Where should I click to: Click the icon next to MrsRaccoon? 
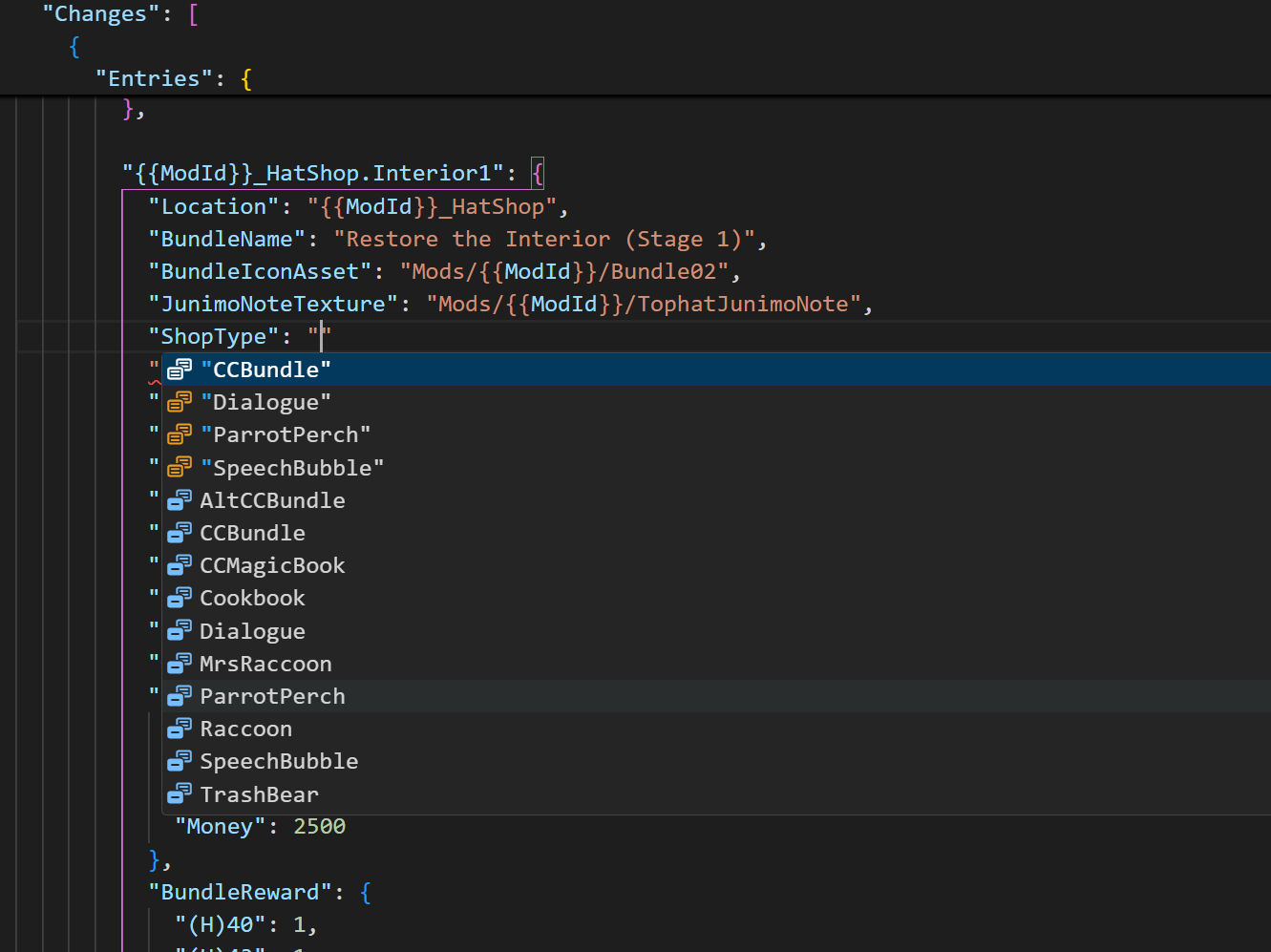click(x=180, y=663)
